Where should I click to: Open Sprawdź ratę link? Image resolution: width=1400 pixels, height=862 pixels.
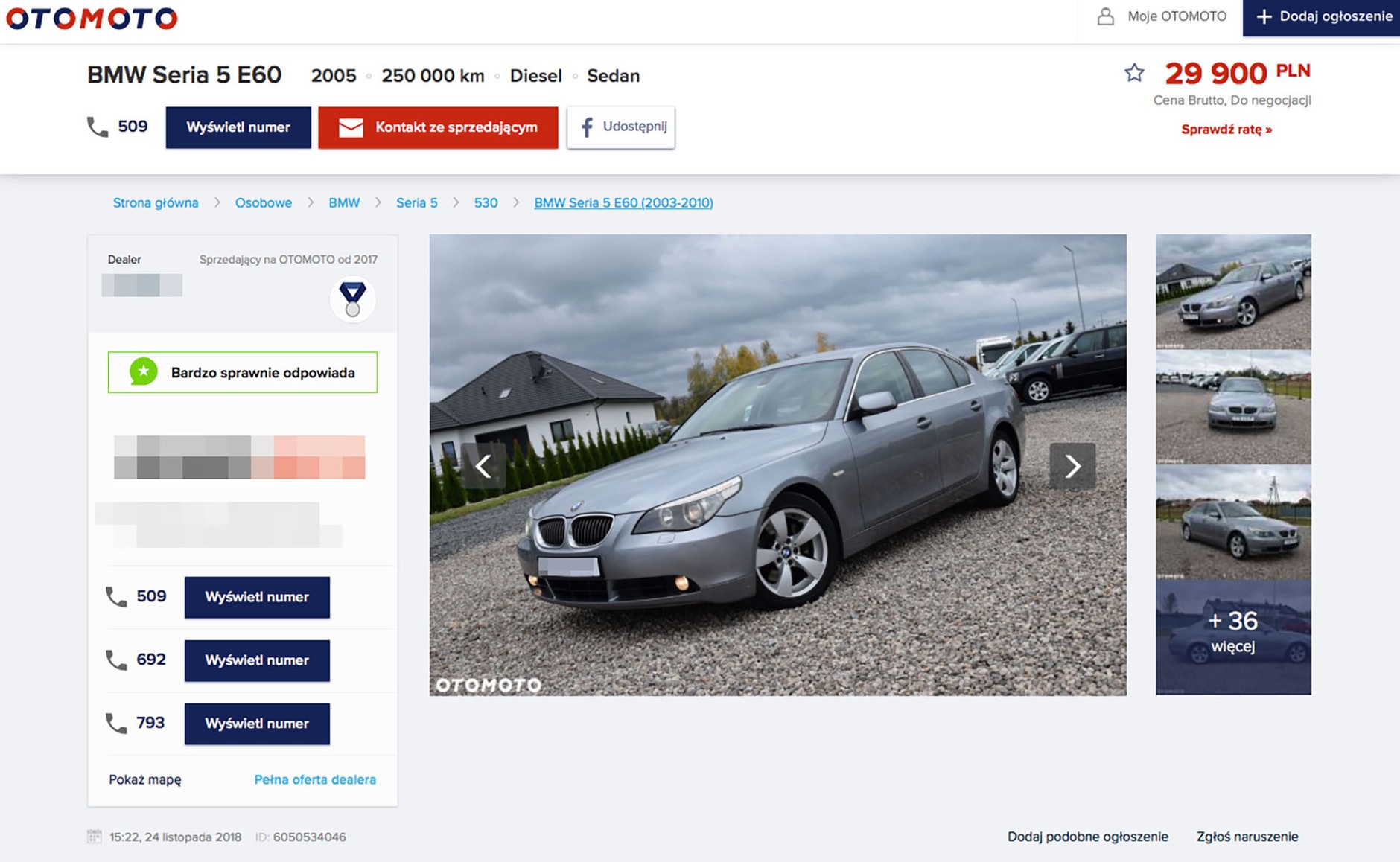(x=1226, y=129)
